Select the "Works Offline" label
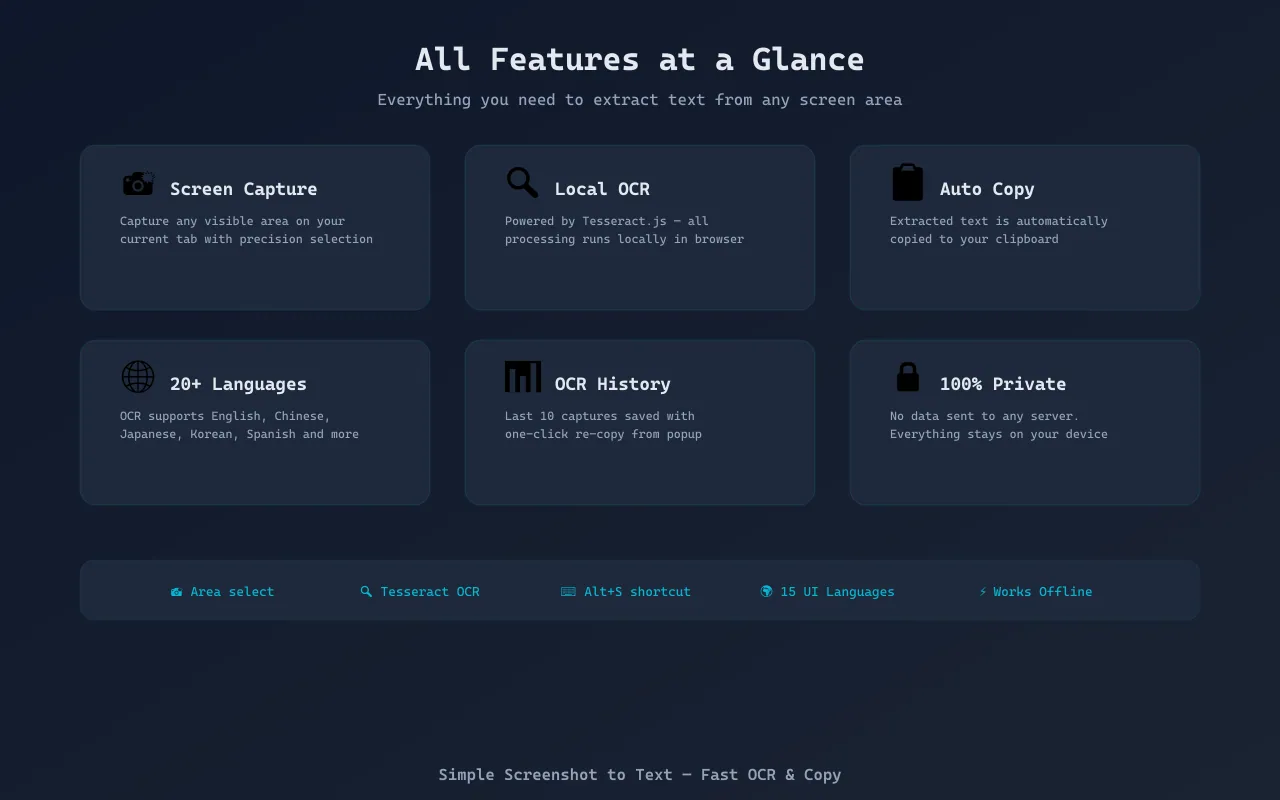The image size is (1280, 800). click(1042, 592)
